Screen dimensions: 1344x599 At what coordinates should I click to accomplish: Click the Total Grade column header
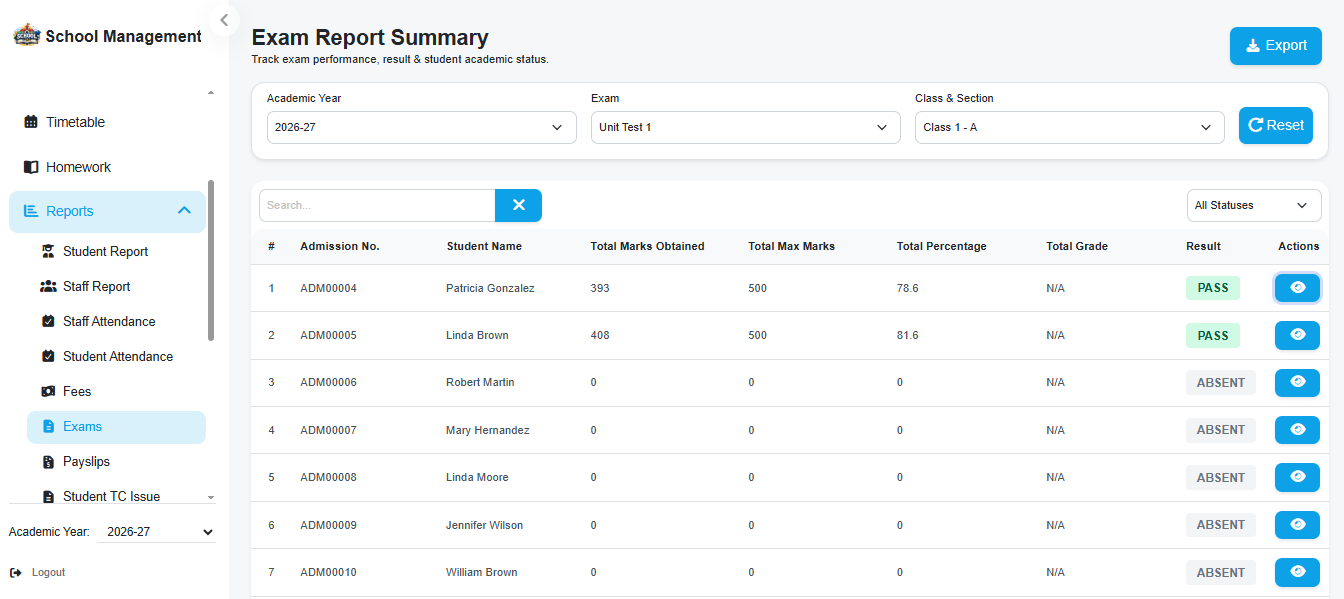pos(1077,246)
